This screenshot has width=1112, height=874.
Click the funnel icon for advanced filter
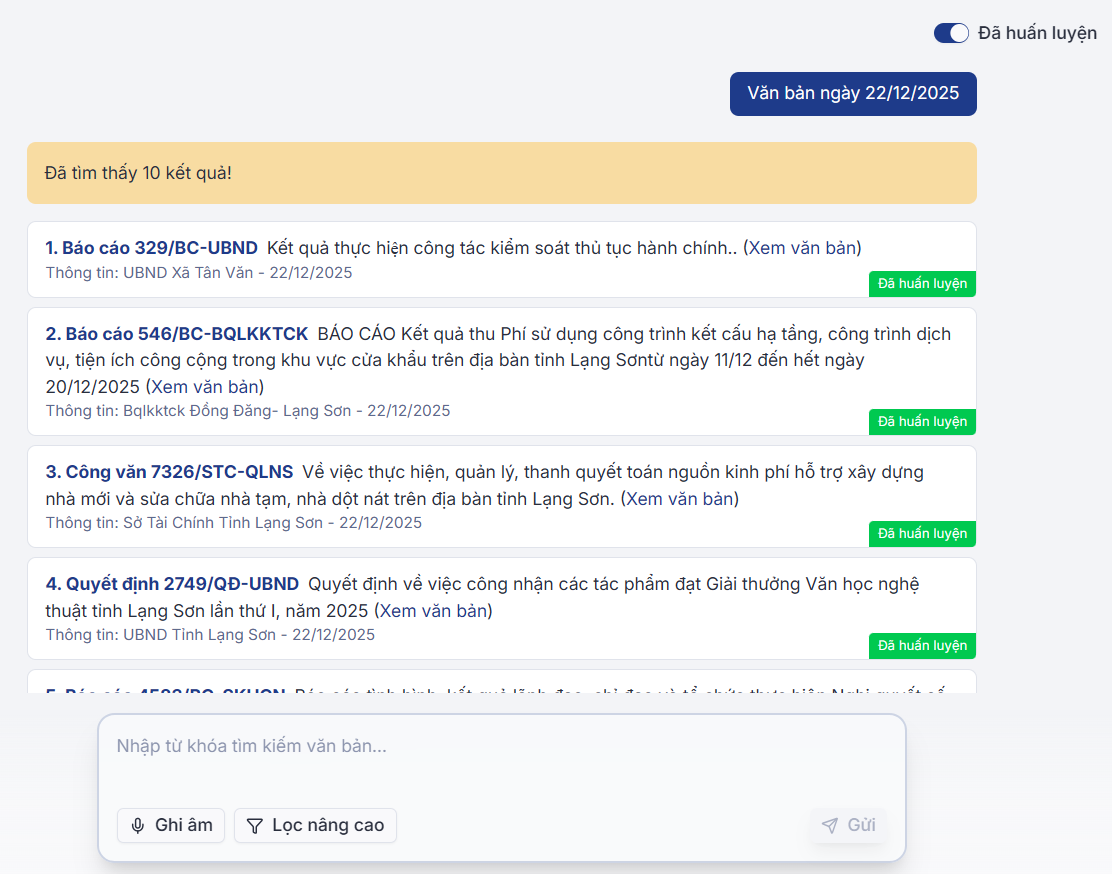pyautogui.click(x=255, y=826)
